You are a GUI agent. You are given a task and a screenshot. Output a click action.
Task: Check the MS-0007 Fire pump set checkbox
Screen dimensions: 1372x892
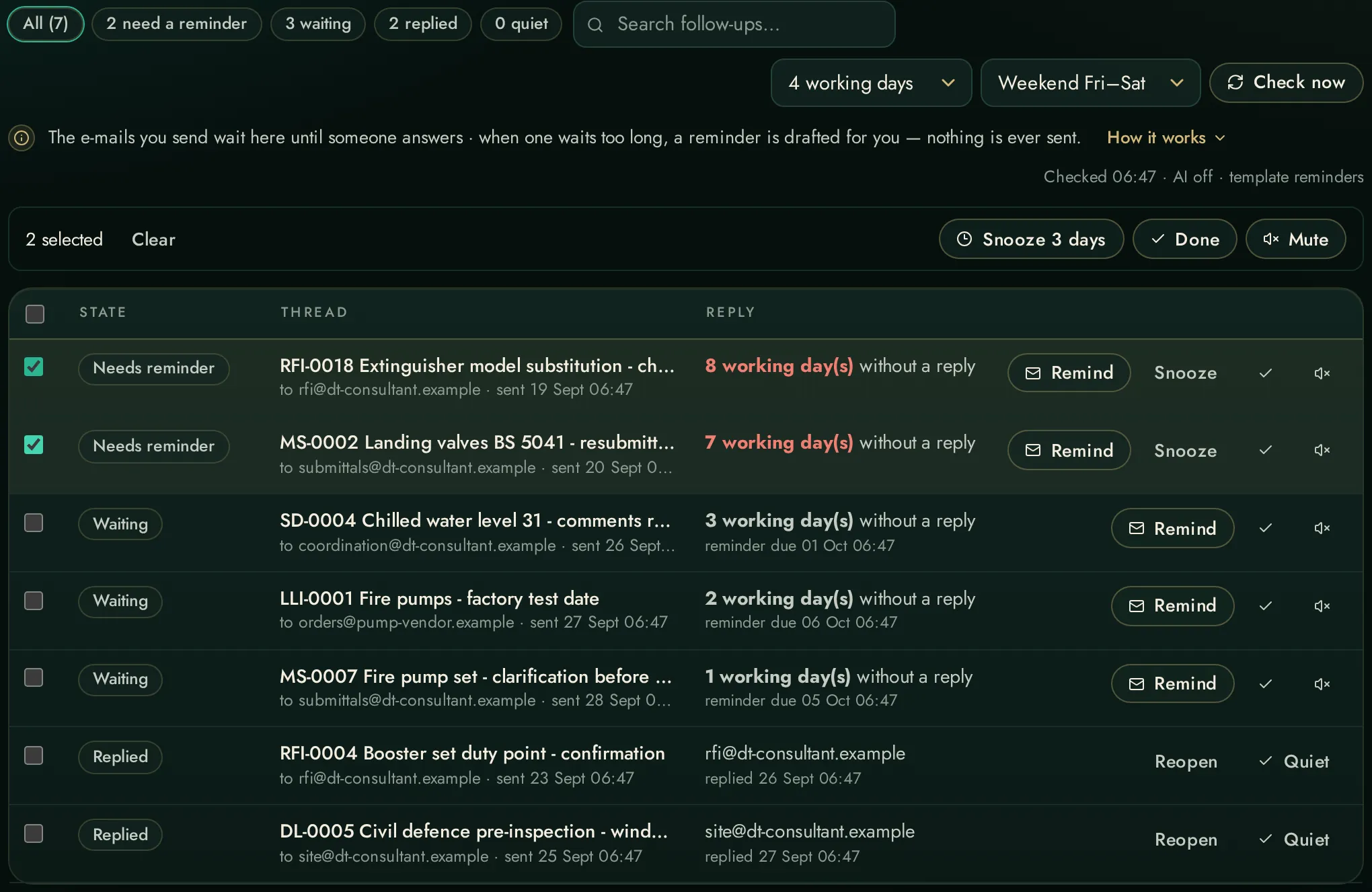click(x=34, y=677)
